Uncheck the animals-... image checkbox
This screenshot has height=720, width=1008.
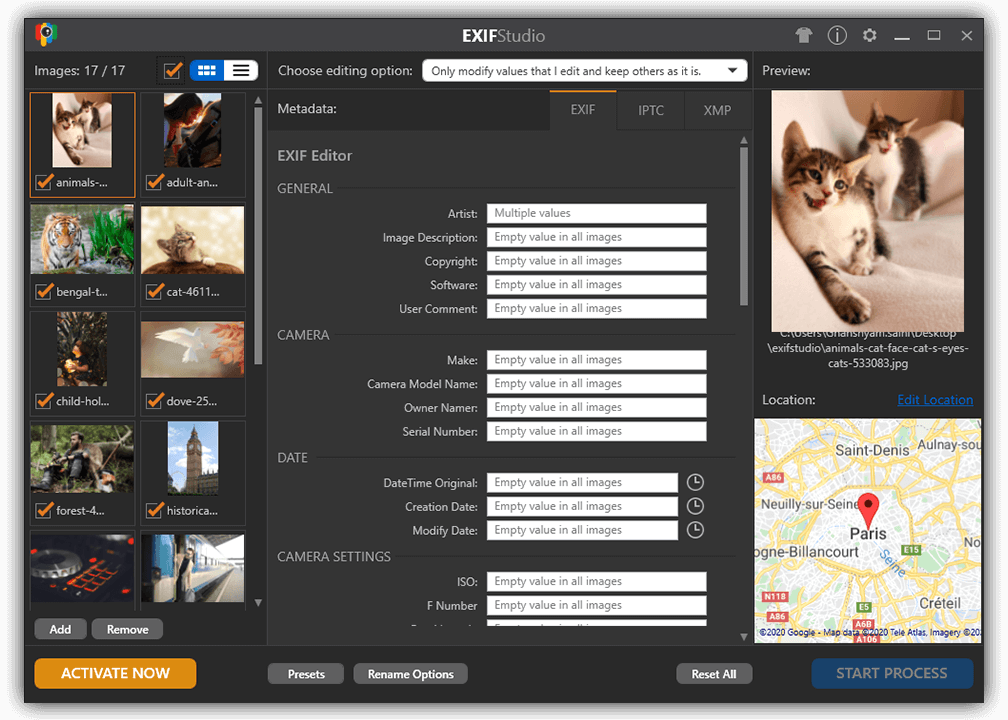click(44, 183)
